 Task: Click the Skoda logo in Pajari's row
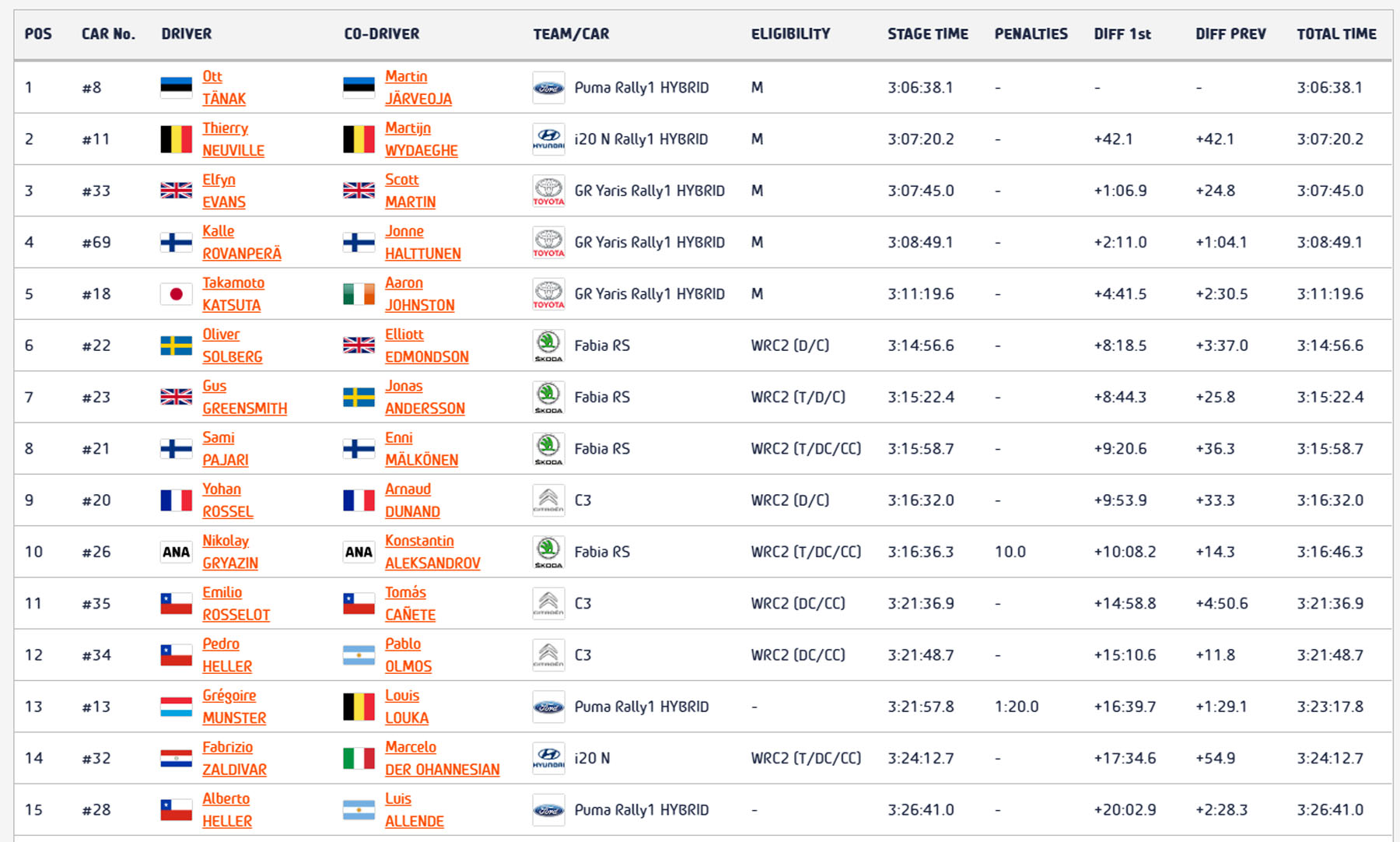pyautogui.click(x=548, y=448)
